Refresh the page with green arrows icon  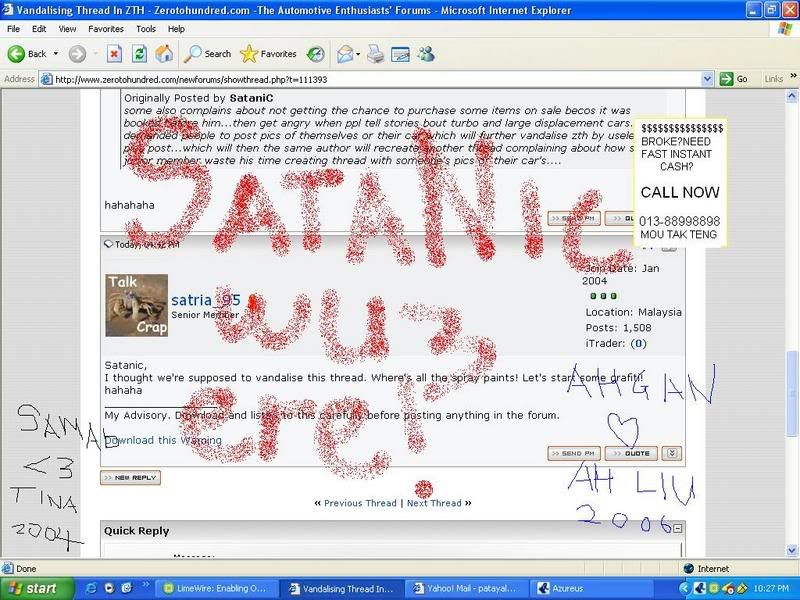[139, 54]
